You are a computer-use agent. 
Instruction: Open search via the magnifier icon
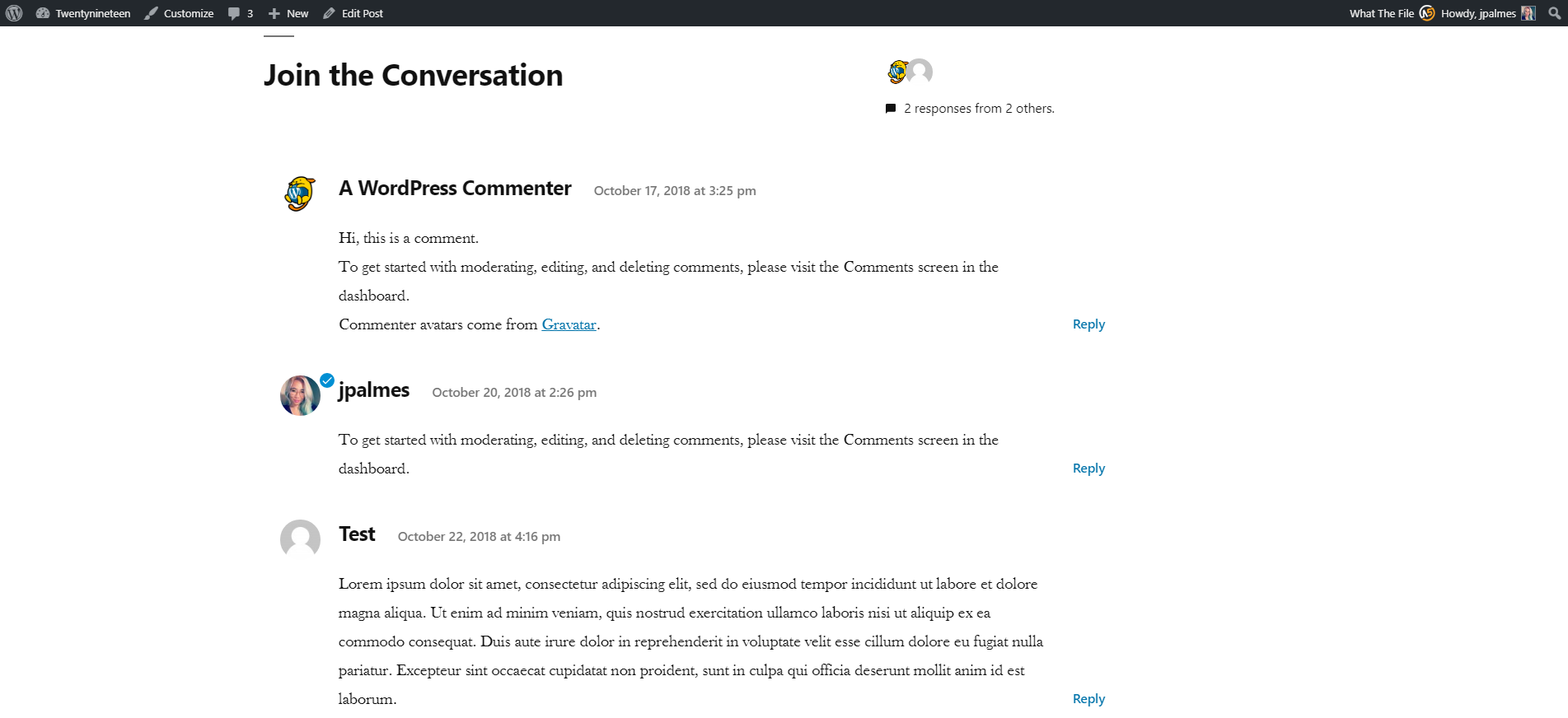1556,12
